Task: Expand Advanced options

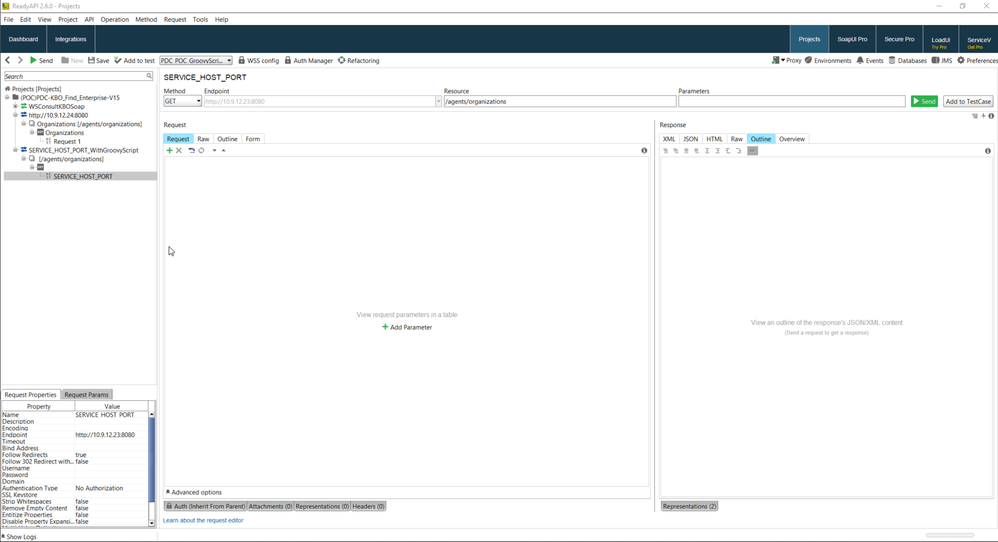Action: 194,492
